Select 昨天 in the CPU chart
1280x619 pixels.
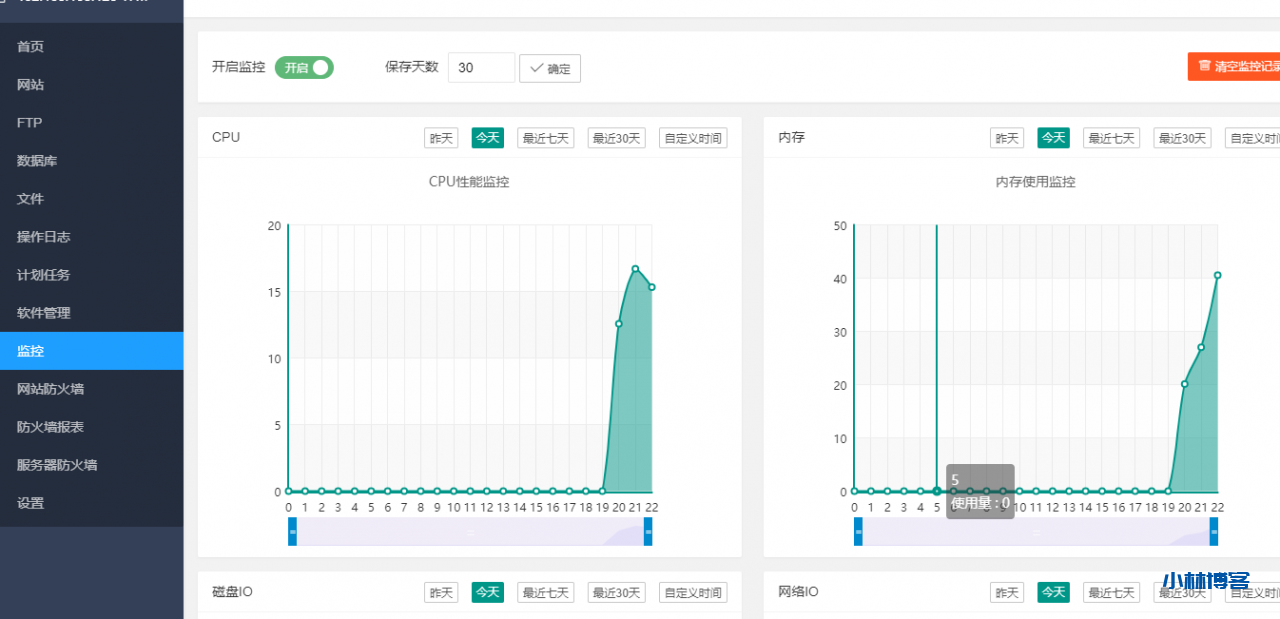point(441,137)
